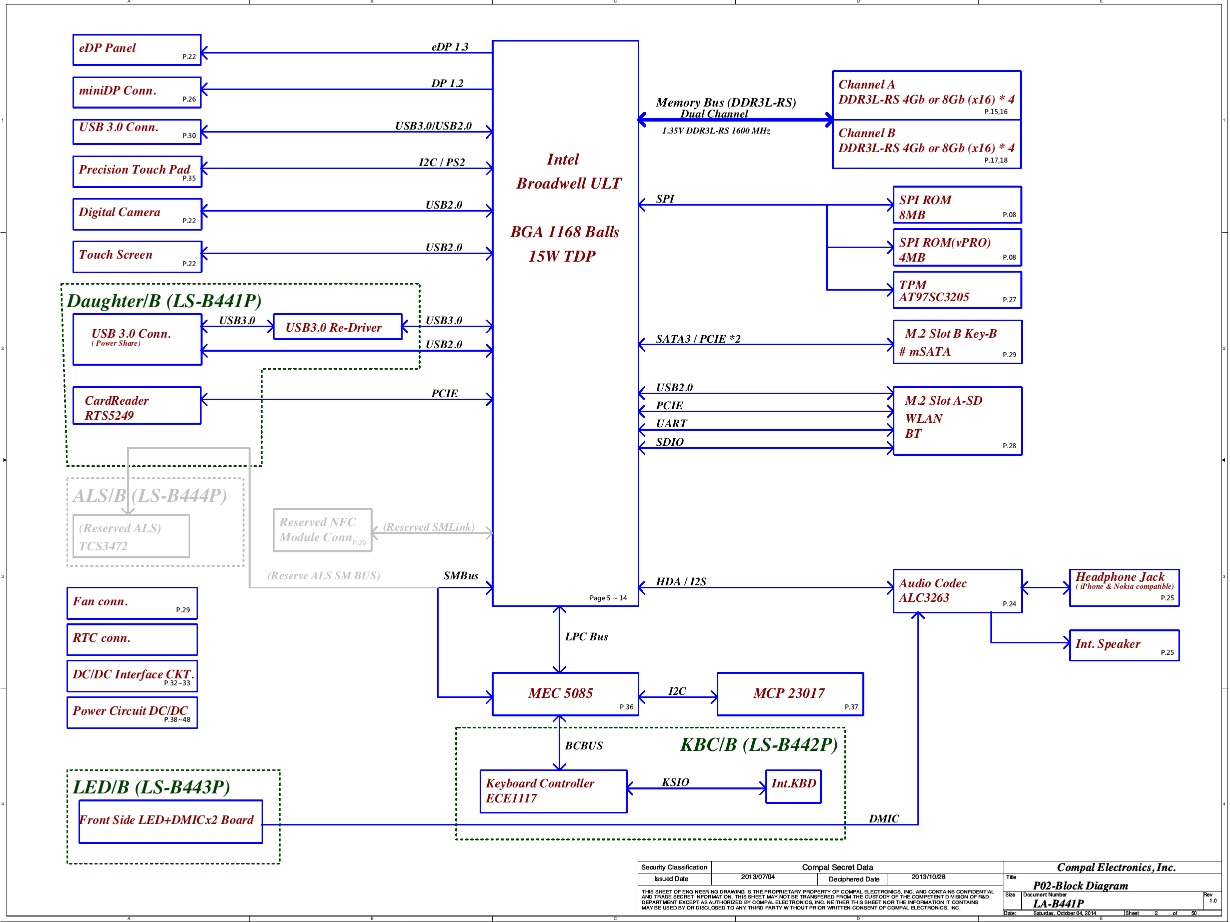The image size is (1230, 922).
Task: Click the LA-B441P document number
Action: (x=1059, y=904)
